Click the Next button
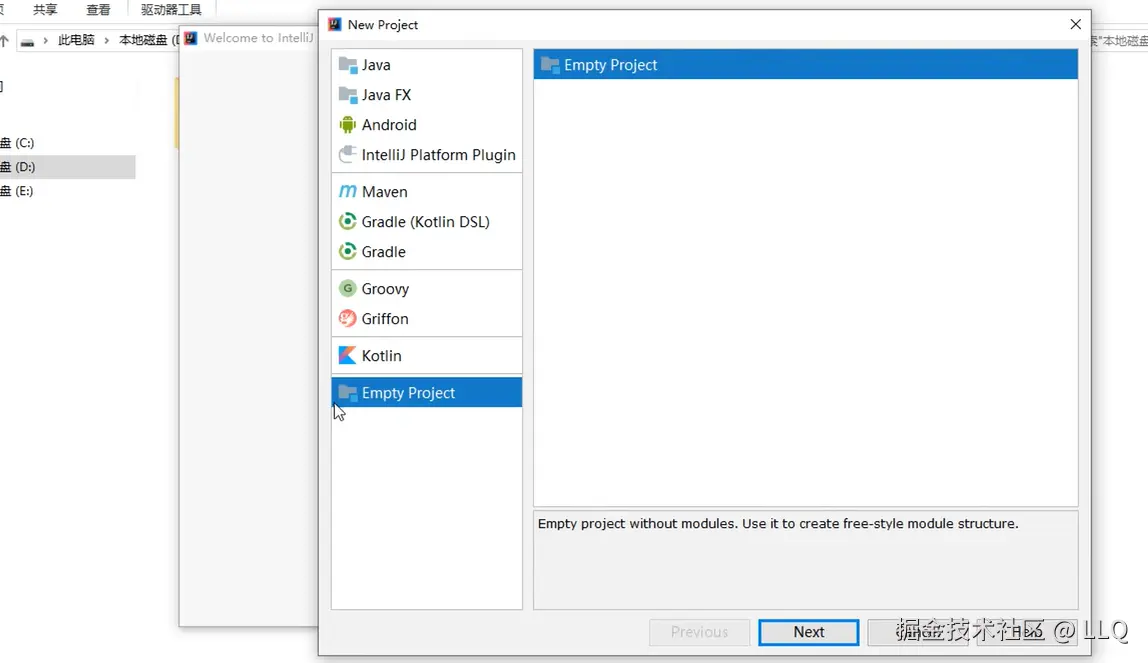Screen dimensions: 1148x663 pos(808,632)
